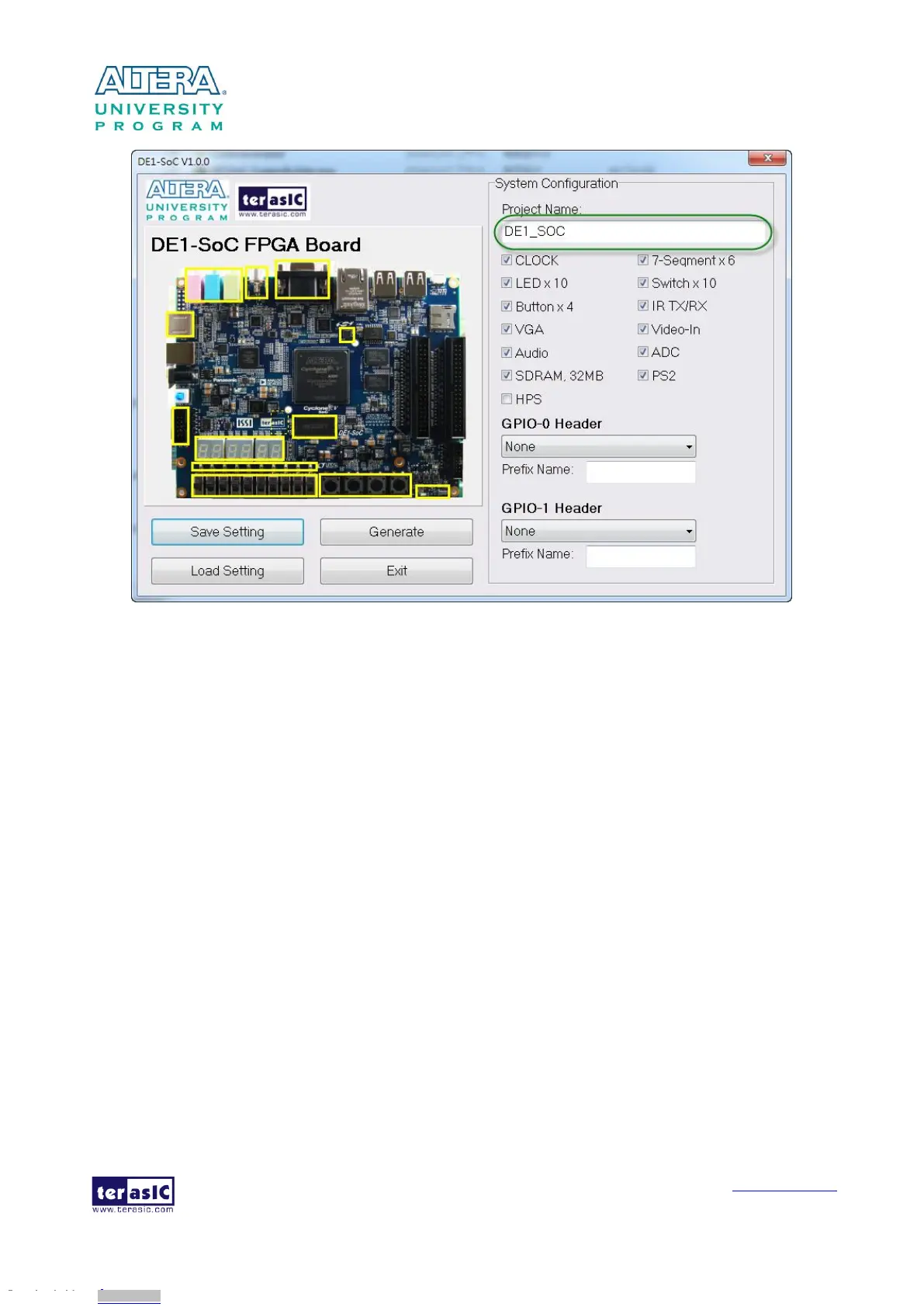
Task: Open GPIO-1 Header dropdown
Action: pyautogui.click(x=598, y=531)
